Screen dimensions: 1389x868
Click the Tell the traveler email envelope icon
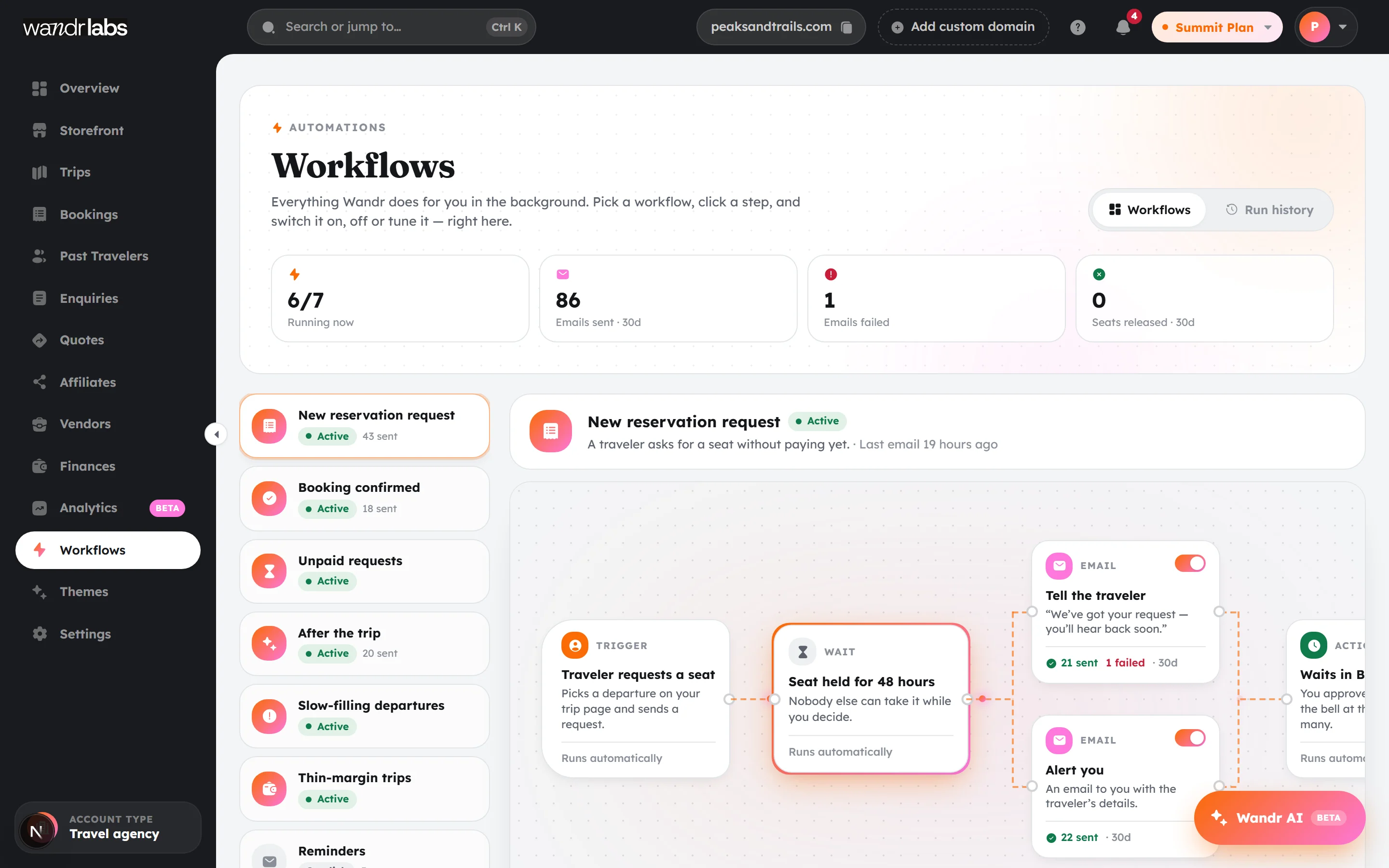coord(1059,566)
